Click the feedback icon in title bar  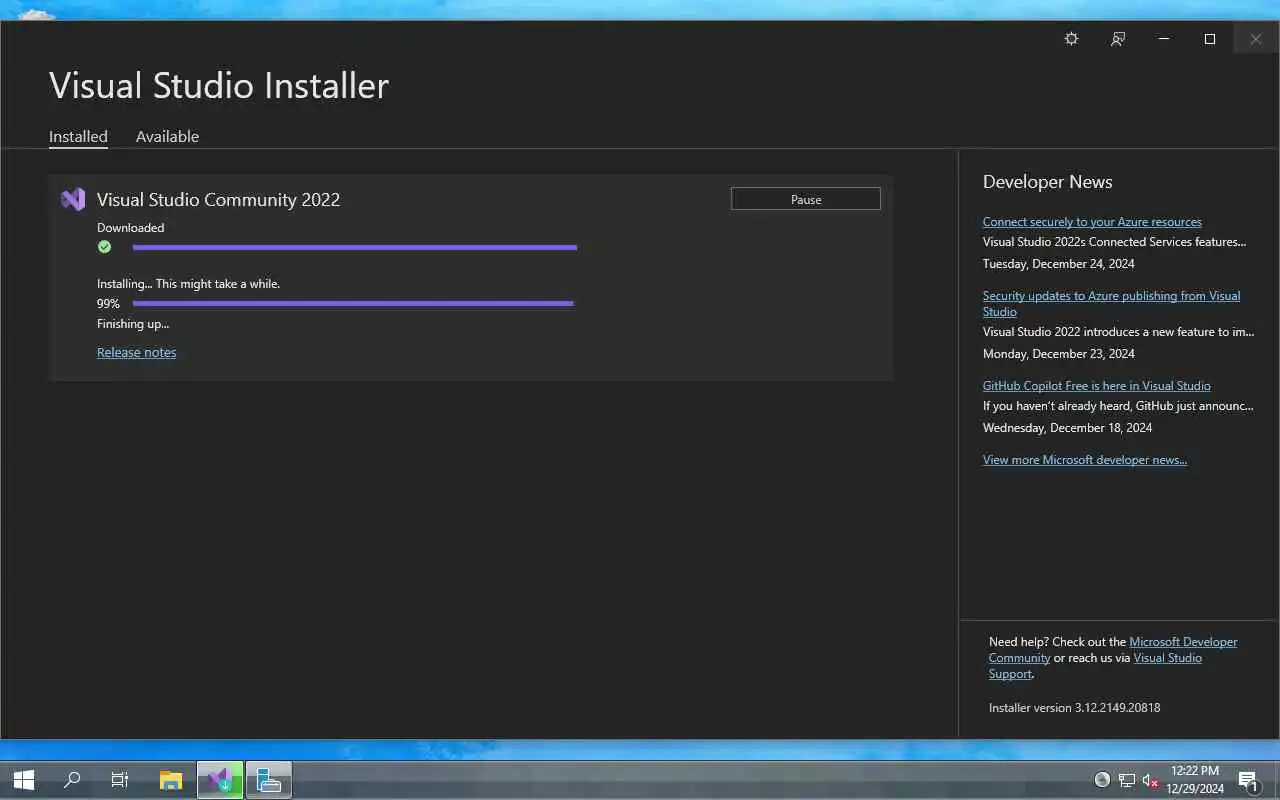tap(1118, 39)
